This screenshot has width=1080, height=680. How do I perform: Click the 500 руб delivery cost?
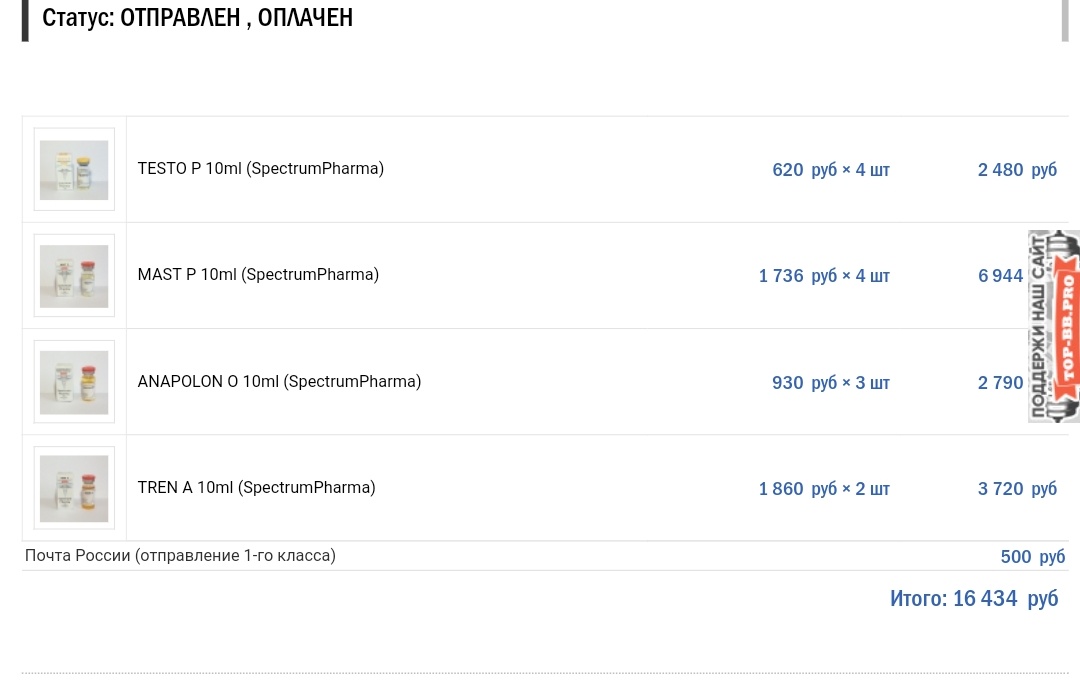pyautogui.click(x=1032, y=557)
